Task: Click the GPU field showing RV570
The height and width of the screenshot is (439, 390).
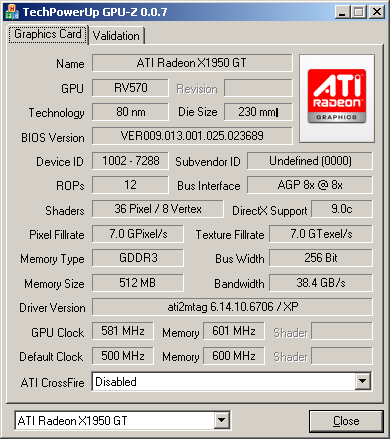Action: tap(130, 88)
